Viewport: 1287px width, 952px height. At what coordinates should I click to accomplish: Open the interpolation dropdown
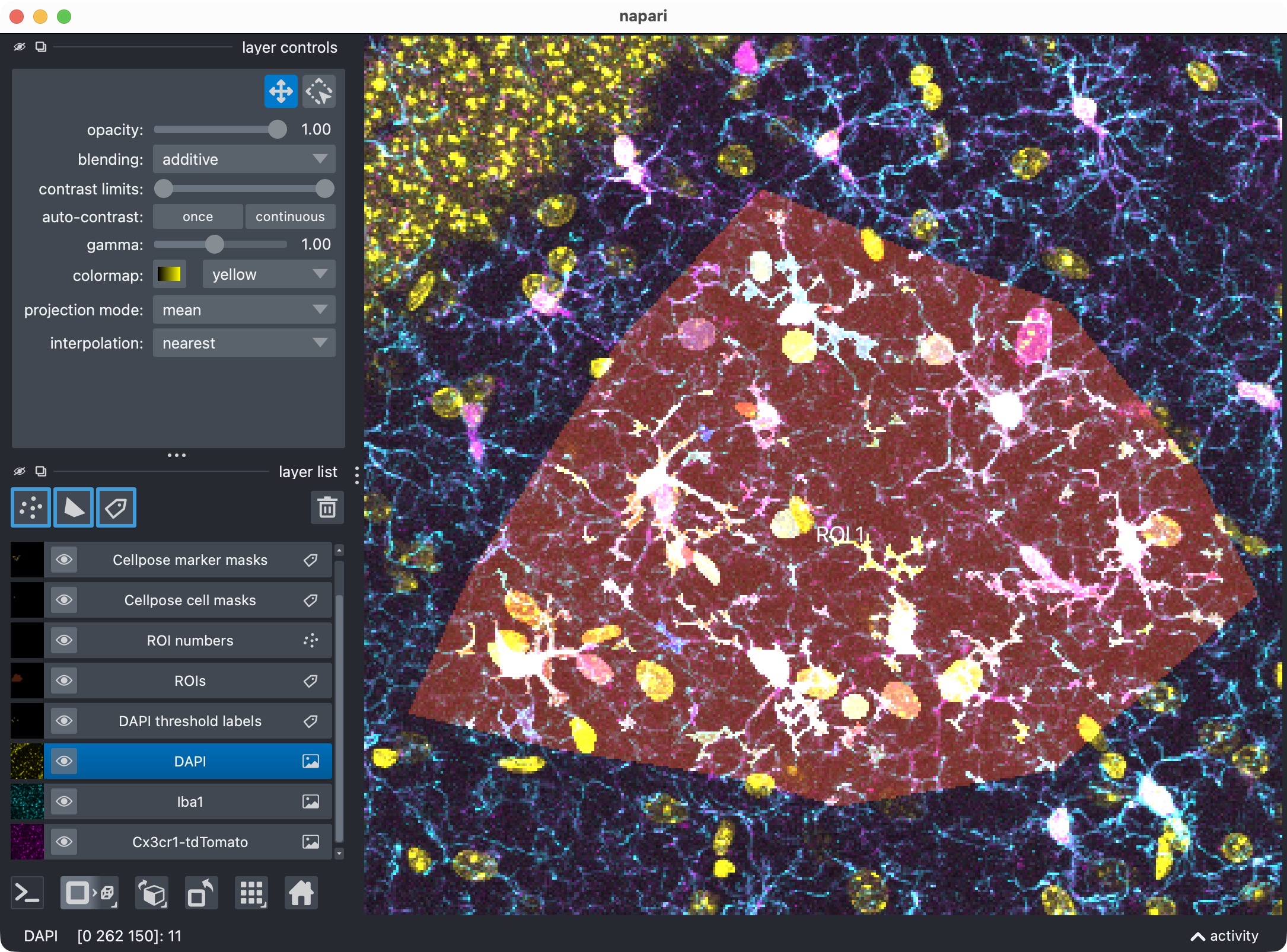coord(244,343)
